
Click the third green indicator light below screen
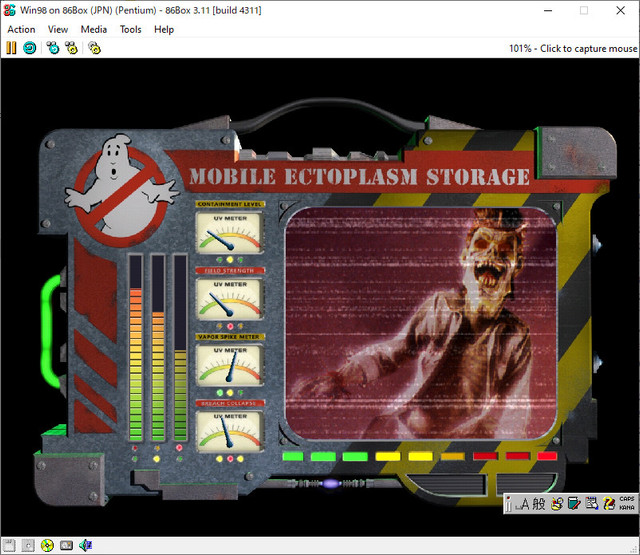coord(355,456)
